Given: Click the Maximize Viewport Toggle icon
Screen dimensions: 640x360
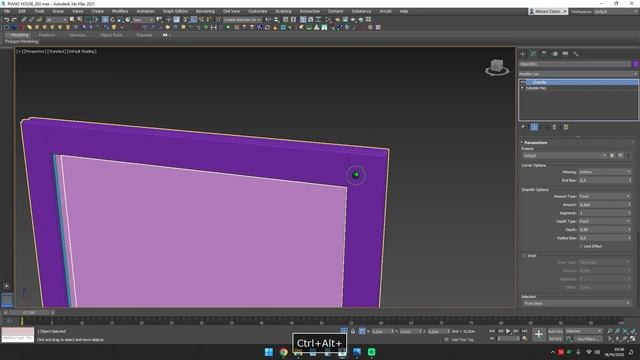Looking at the screenshot, I should point(633,339).
